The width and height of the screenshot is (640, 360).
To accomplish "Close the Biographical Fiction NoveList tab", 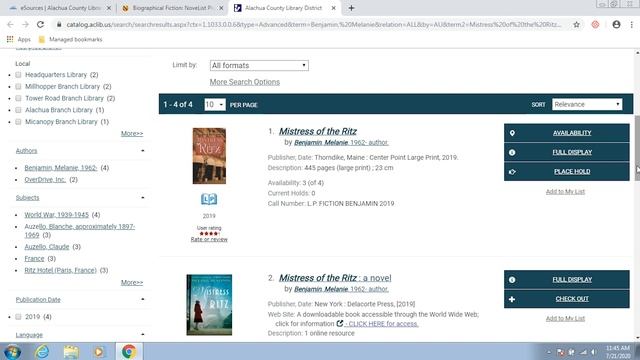I will [221, 8].
